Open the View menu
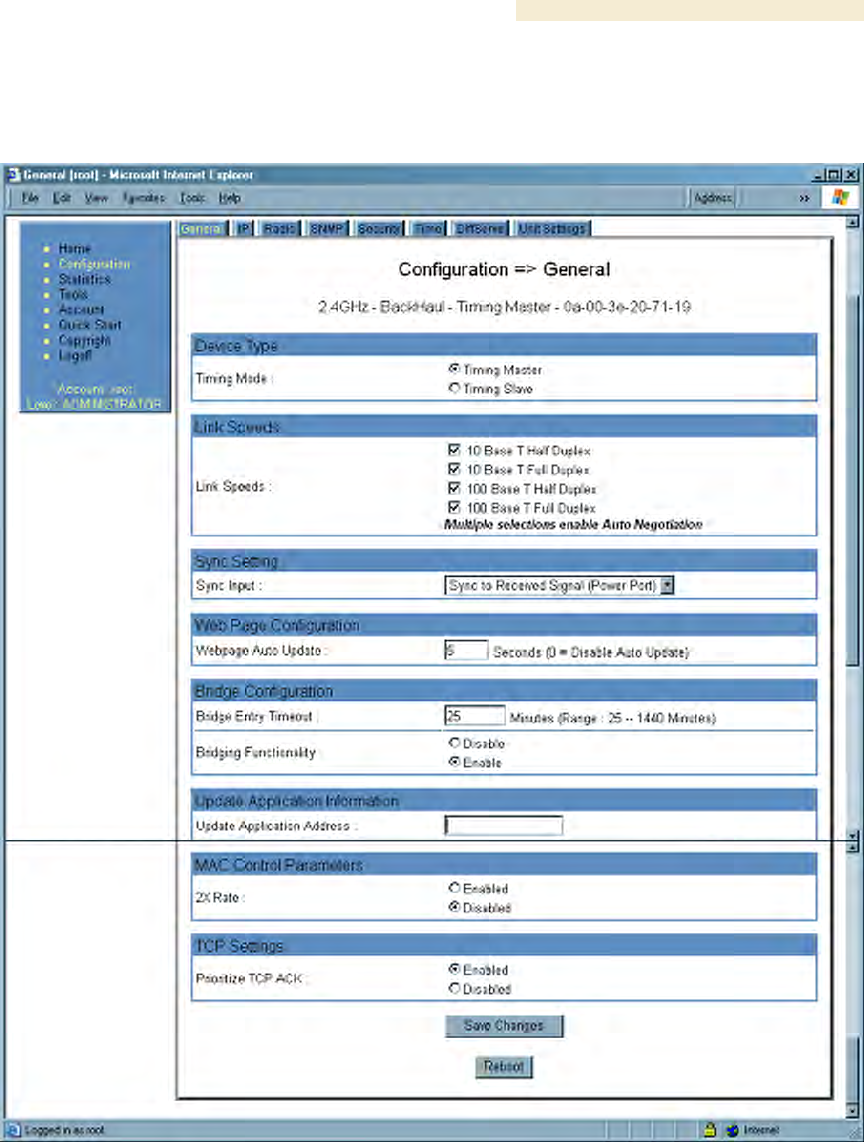 coord(96,197)
